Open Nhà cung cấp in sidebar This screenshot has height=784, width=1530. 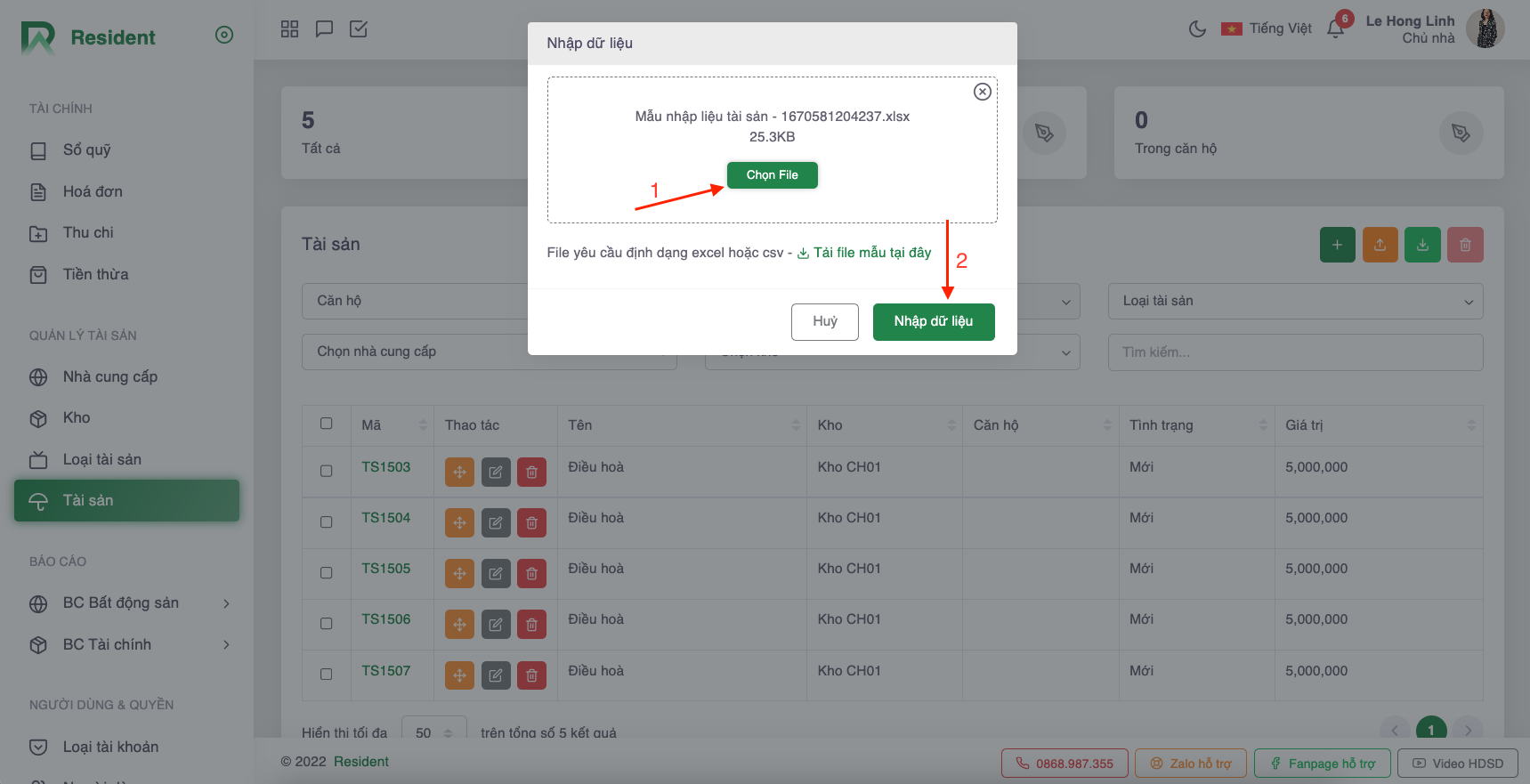coord(109,377)
